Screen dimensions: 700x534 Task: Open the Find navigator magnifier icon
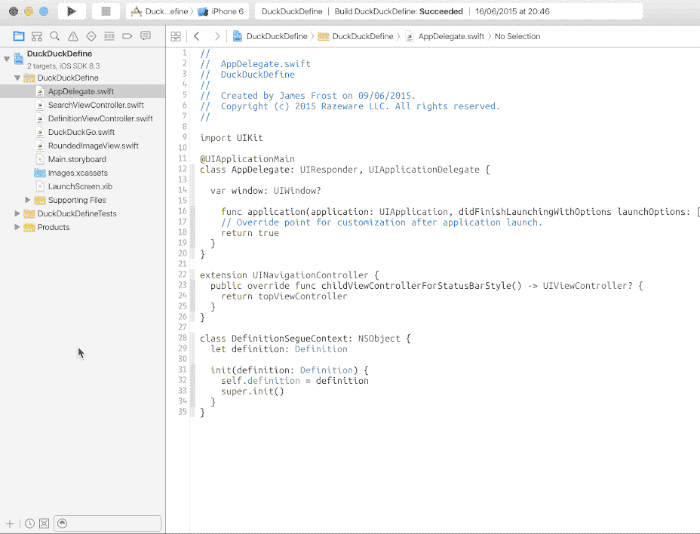(x=55, y=36)
